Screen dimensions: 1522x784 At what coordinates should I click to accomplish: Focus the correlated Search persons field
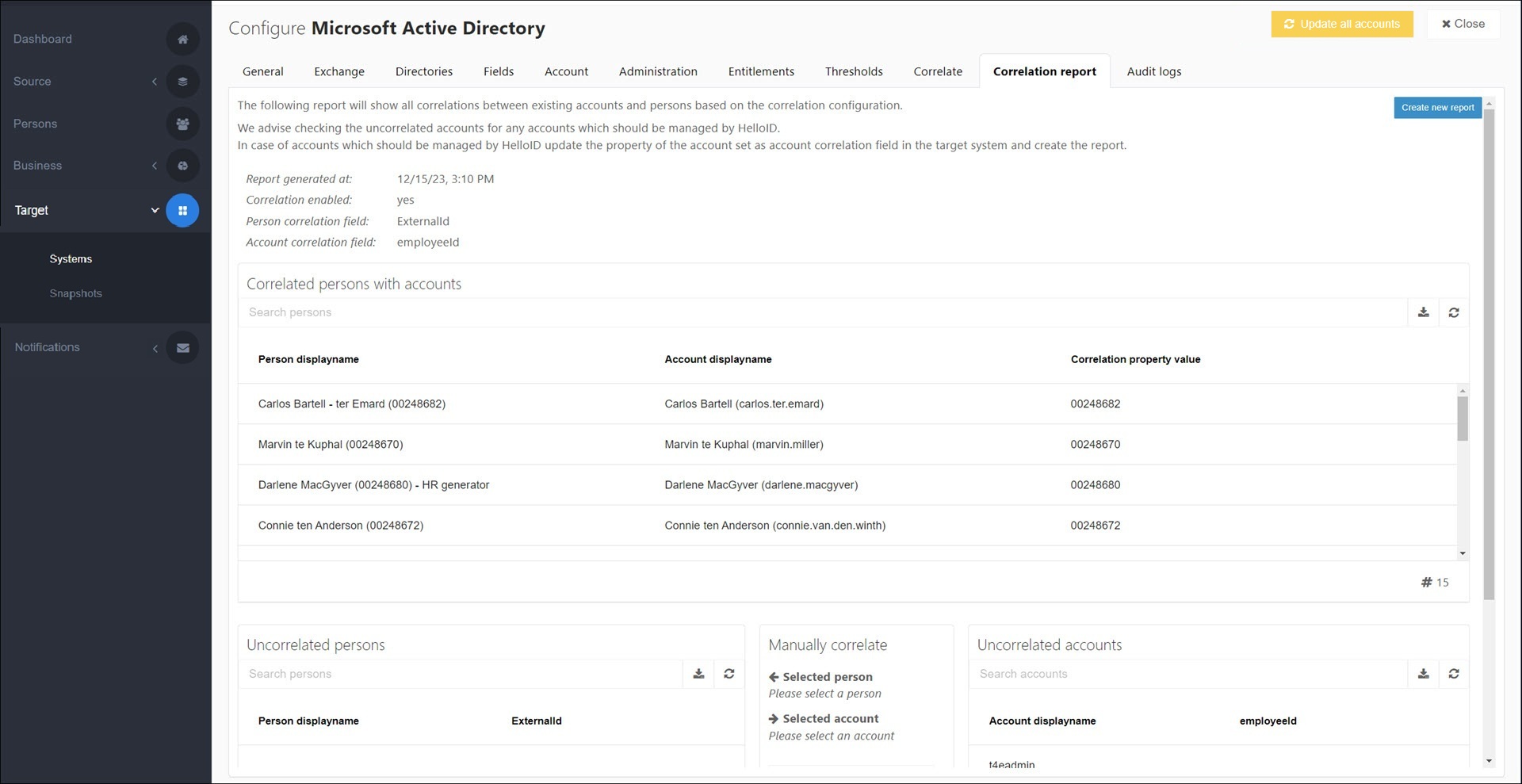click(x=823, y=312)
